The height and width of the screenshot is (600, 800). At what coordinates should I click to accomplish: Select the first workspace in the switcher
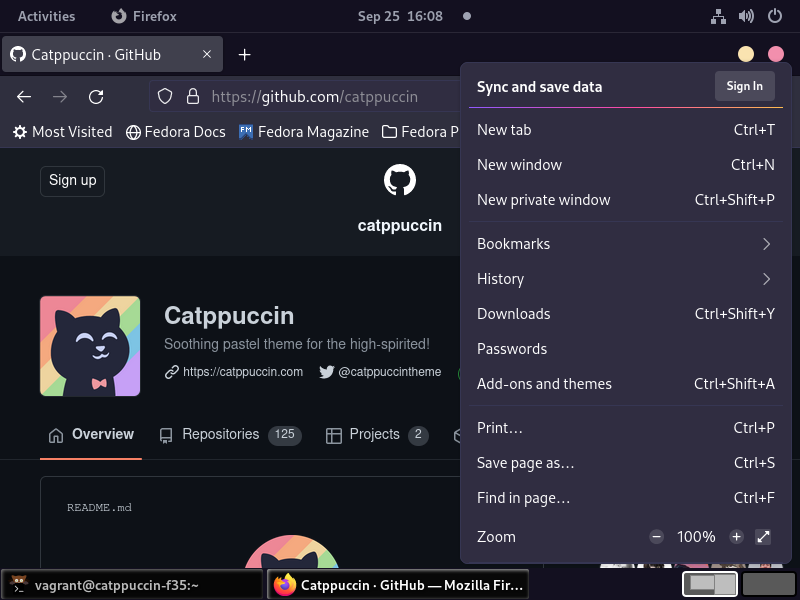point(710,585)
